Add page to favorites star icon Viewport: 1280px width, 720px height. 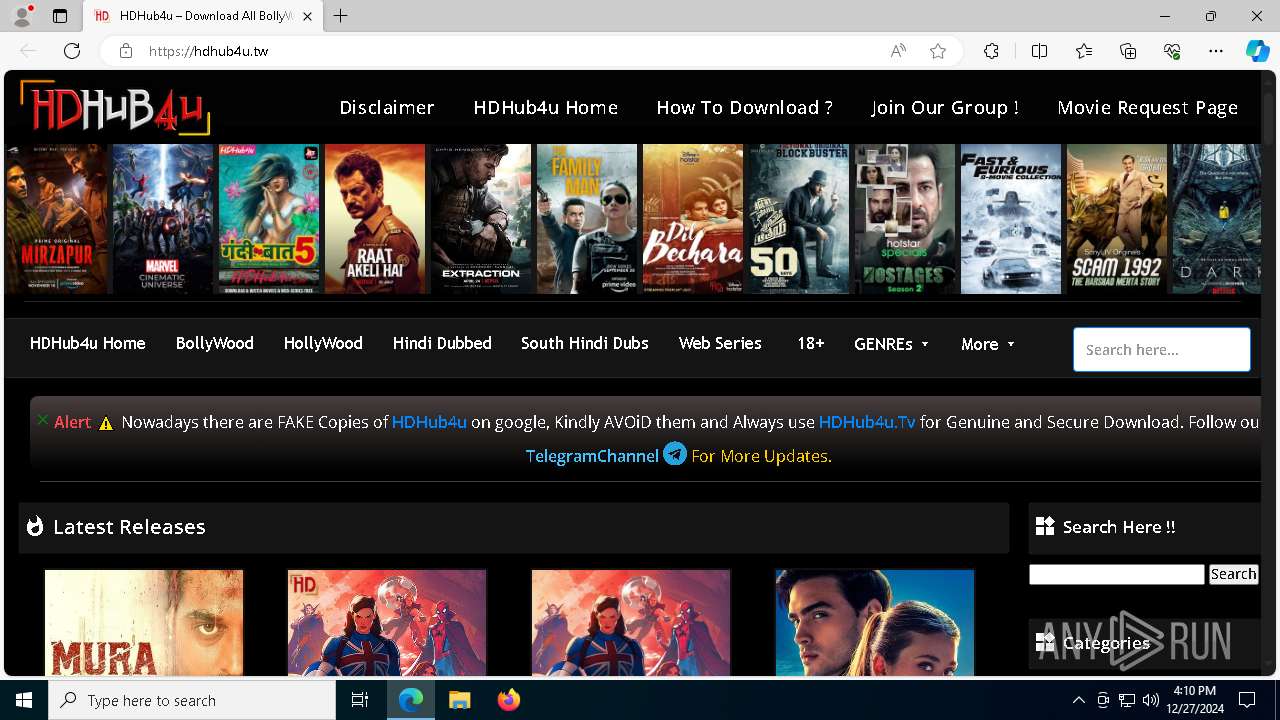(x=938, y=51)
